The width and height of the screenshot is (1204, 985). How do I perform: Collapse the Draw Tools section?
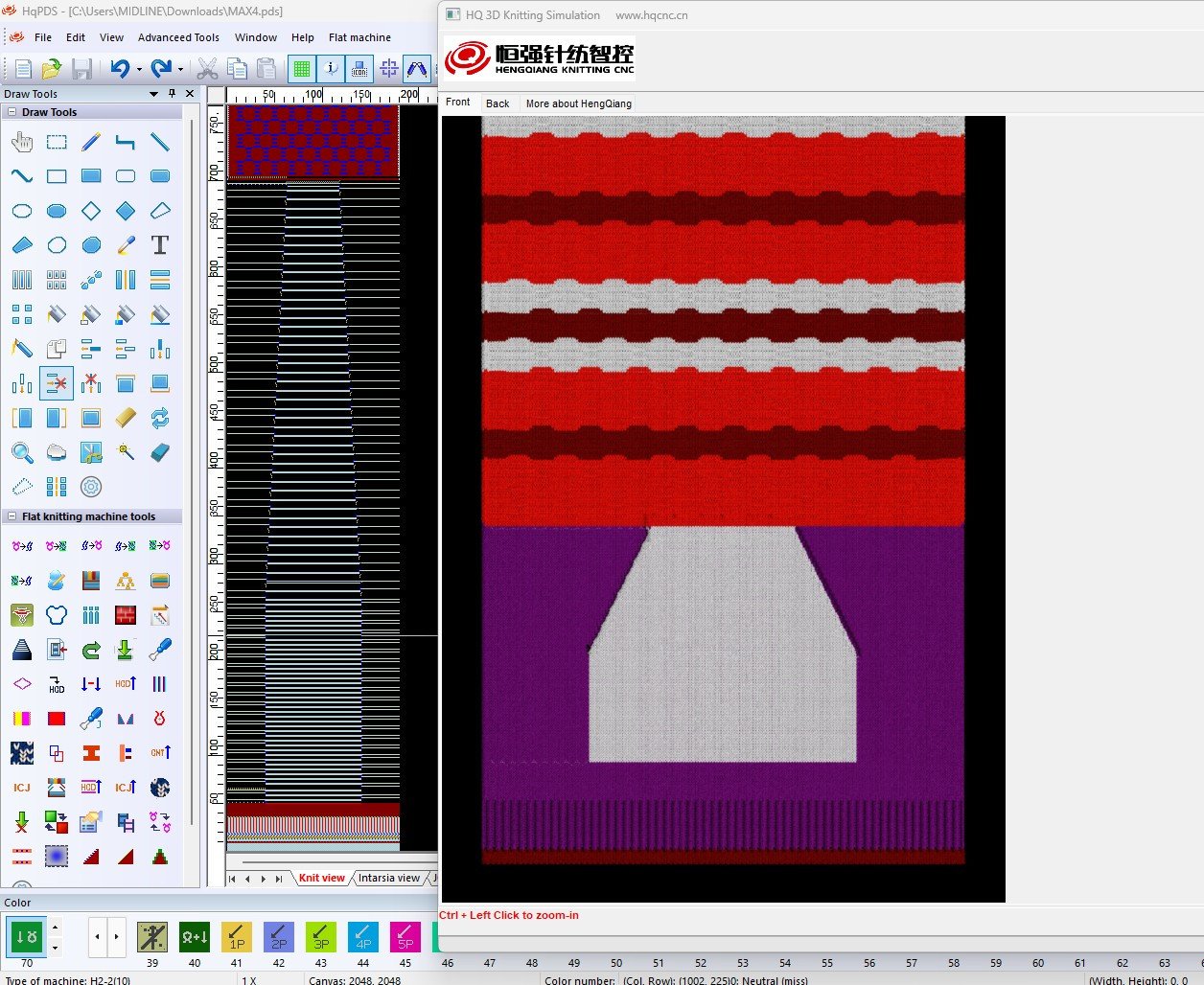pos(12,112)
